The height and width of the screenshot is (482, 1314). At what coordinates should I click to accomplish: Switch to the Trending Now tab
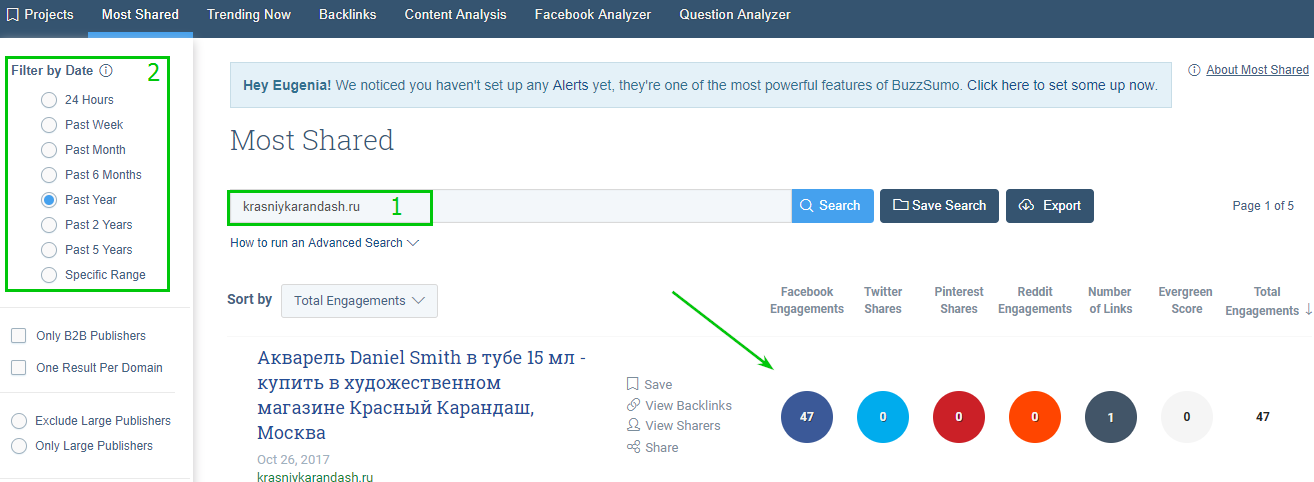point(249,15)
